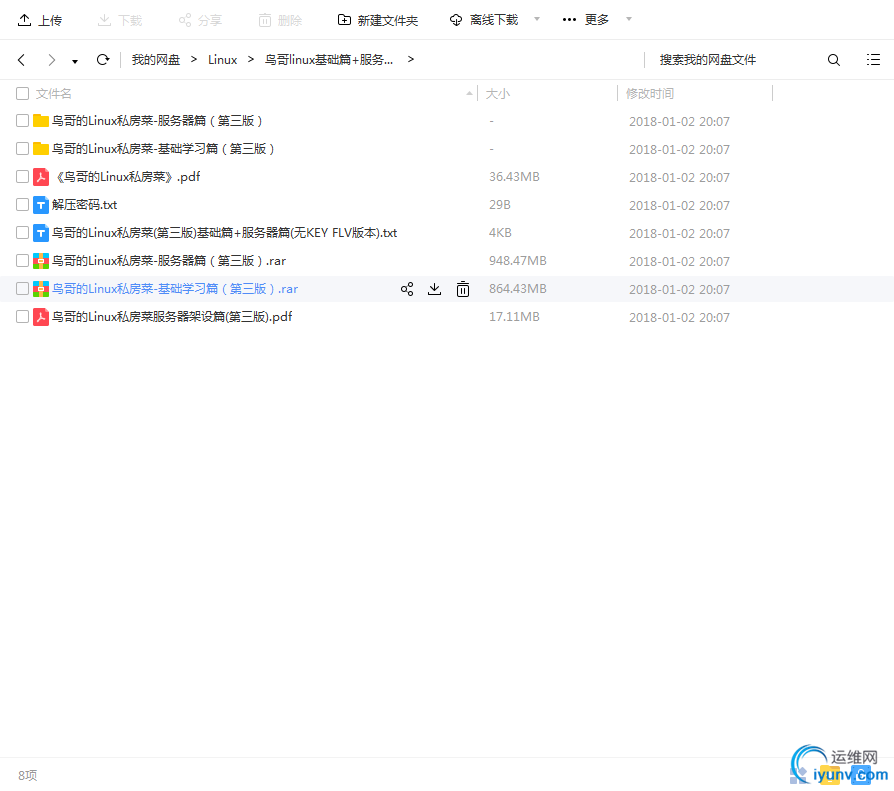This screenshot has height=791, width=894.
Task: Check the 服务器架设篇(第三版).pdf checkbox
Action: coord(22,316)
